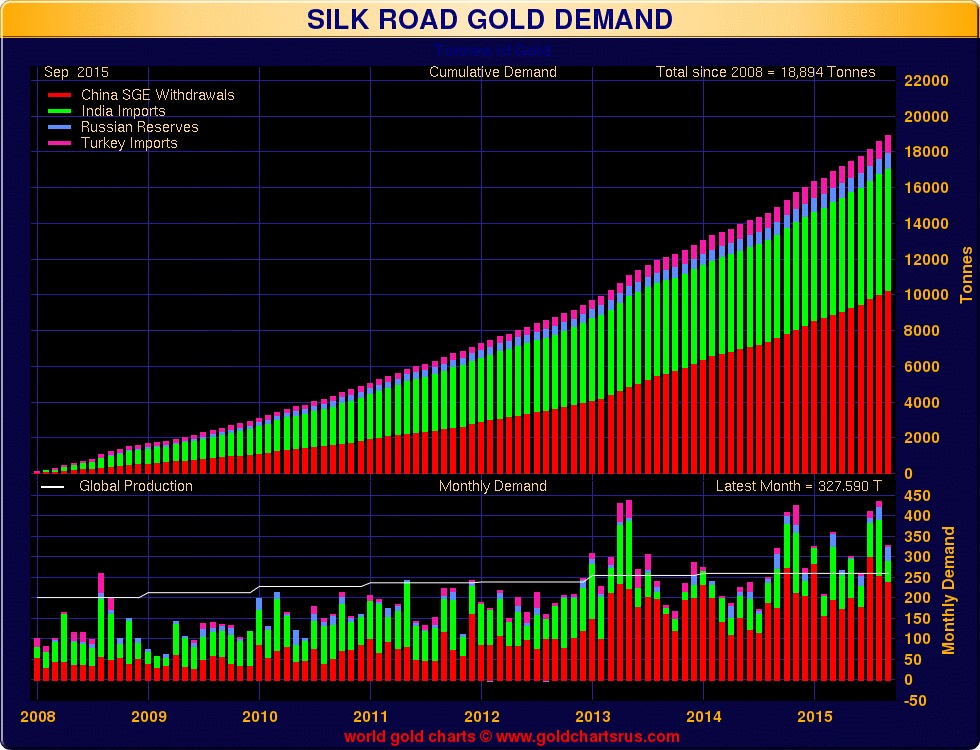Click the red China SGE Withdrawals legend swatch
Viewport: 980px width, 750px height.
(59, 95)
